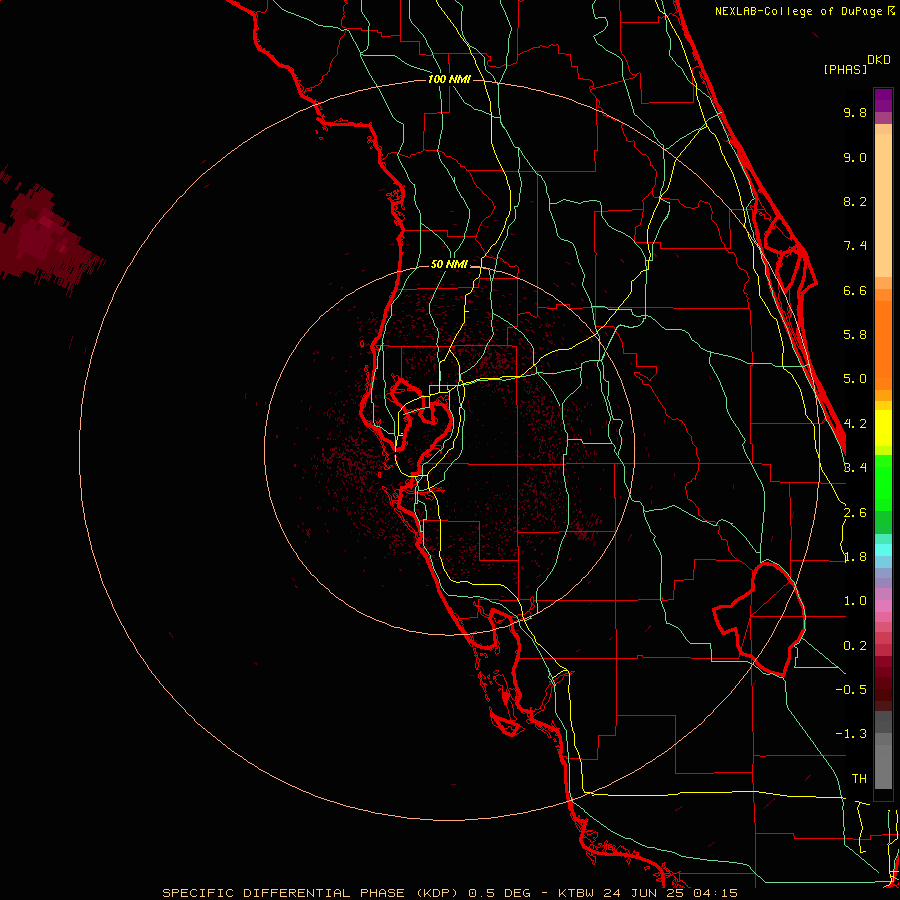Click the -0.5 value on color scale
The height and width of the screenshot is (900, 900).
851,690
